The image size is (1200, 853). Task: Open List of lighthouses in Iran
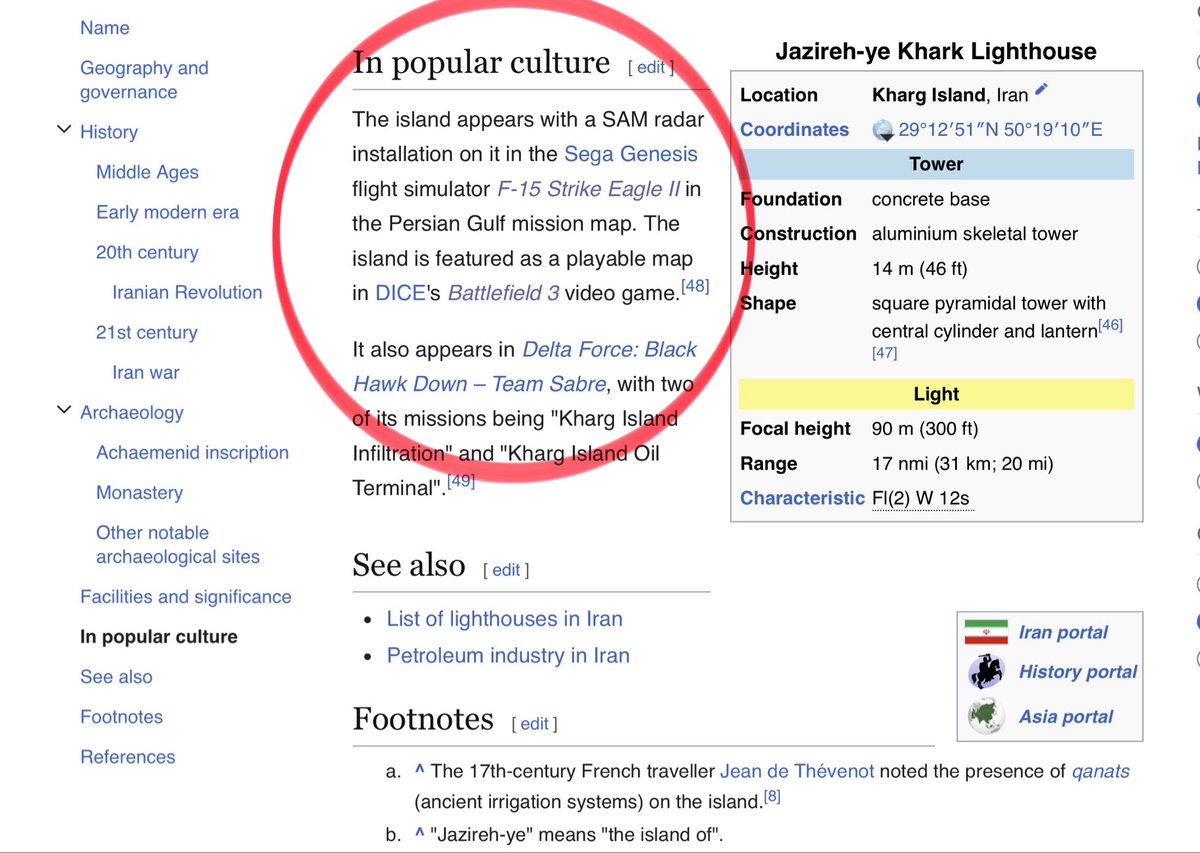505,619
